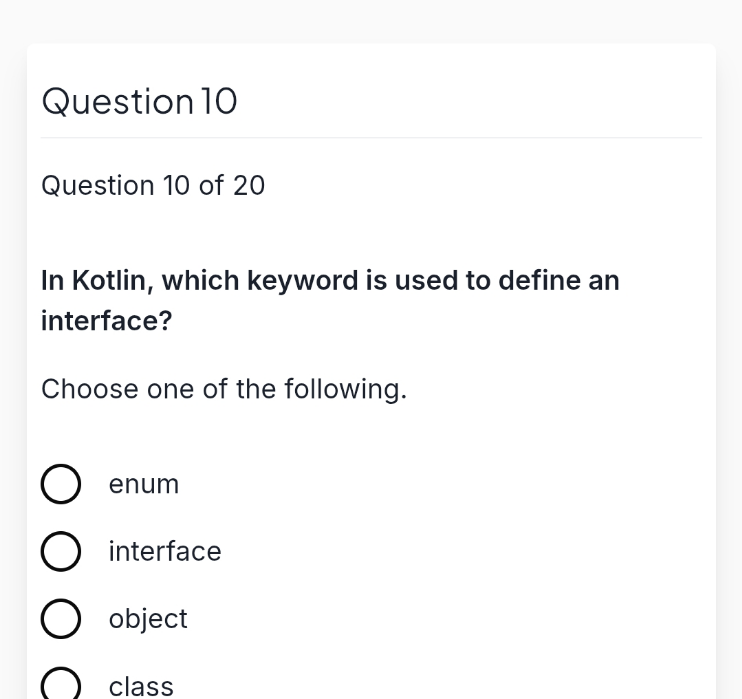
Task: Click the bold Kotlin question prompt
Action: [330, 301]
